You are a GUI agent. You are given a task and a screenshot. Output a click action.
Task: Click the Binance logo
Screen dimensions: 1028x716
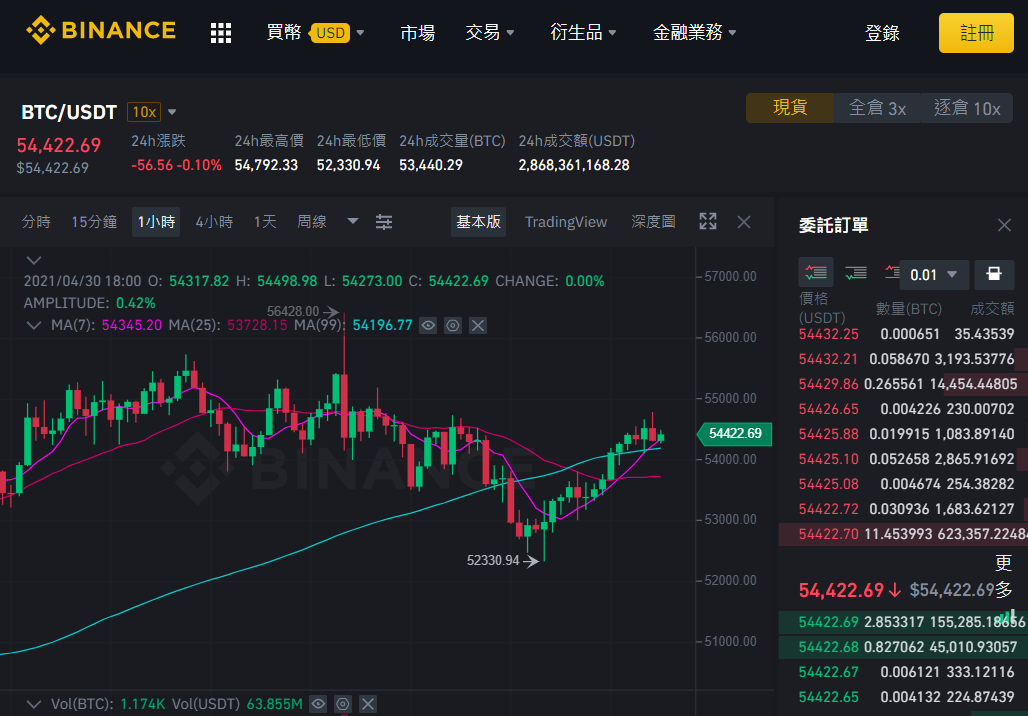(101, 31)
